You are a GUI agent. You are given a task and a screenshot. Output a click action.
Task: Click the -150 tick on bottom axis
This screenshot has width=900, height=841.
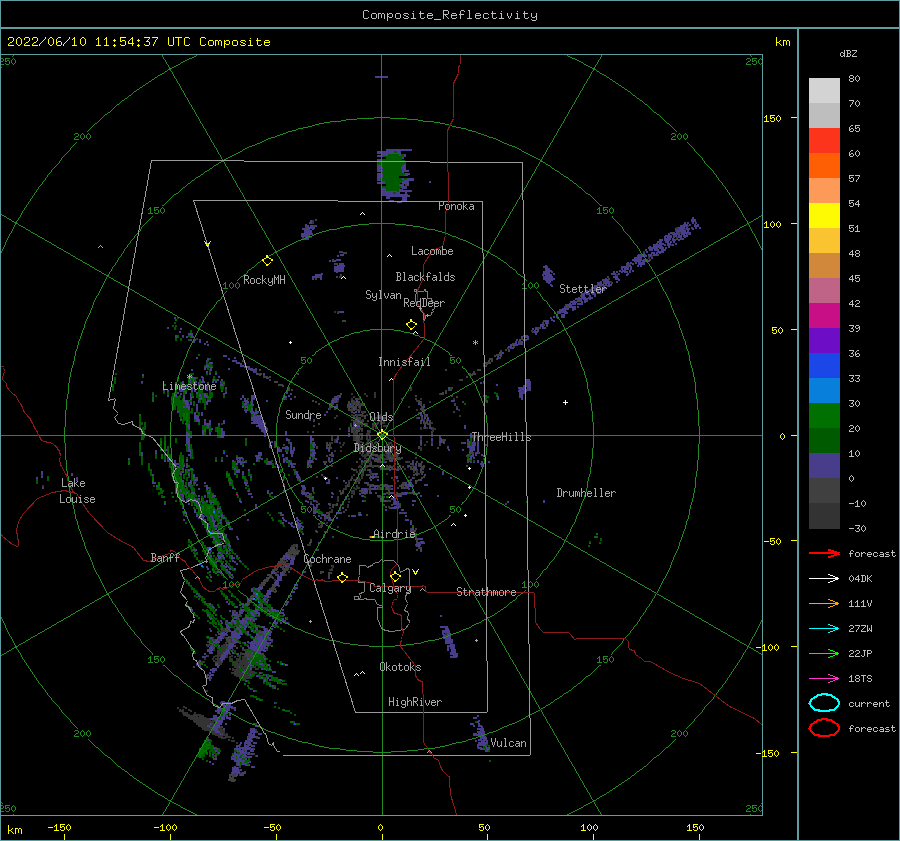[x=59, y=827]
